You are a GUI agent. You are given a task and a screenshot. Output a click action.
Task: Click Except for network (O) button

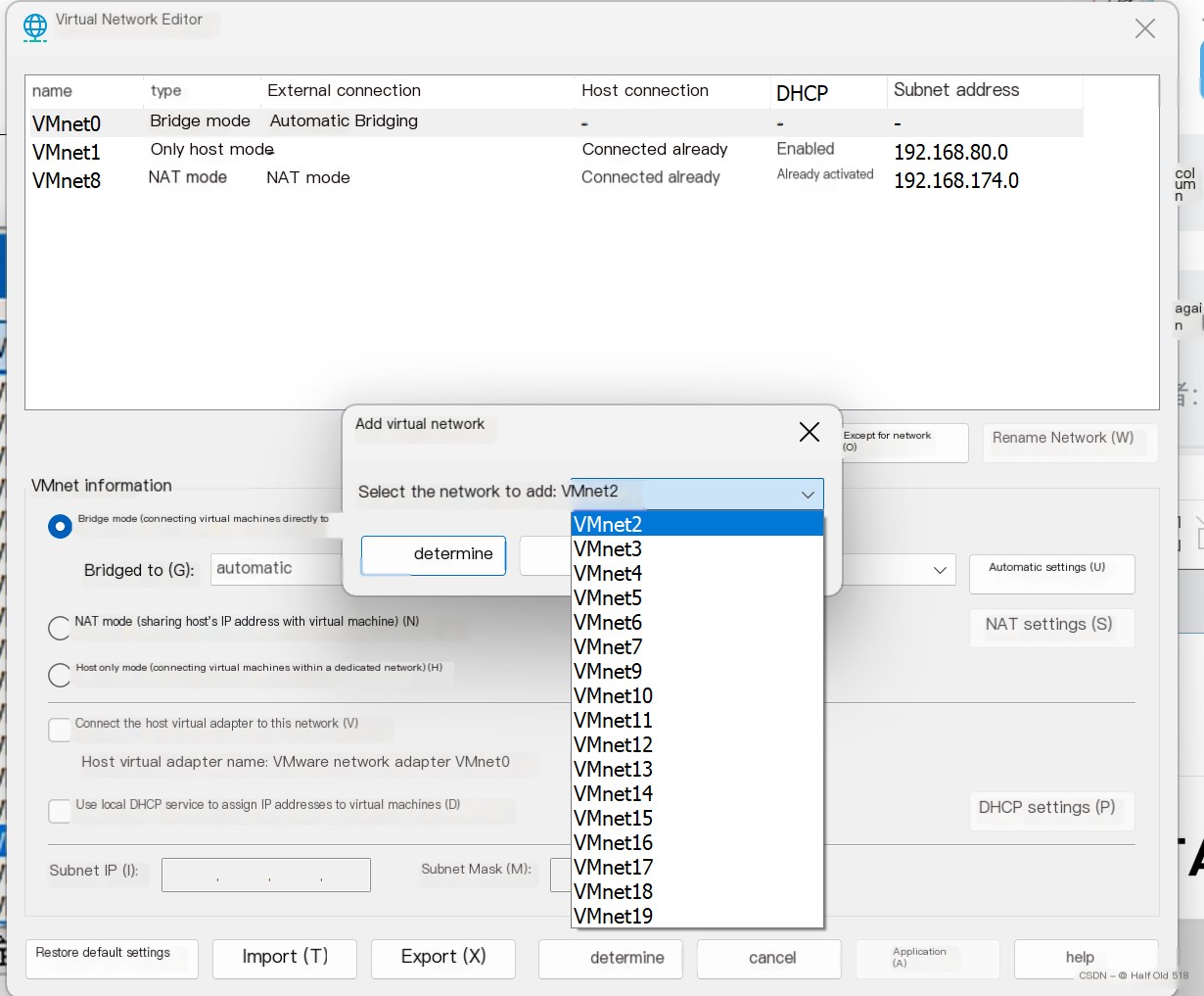tap(903, 443)
